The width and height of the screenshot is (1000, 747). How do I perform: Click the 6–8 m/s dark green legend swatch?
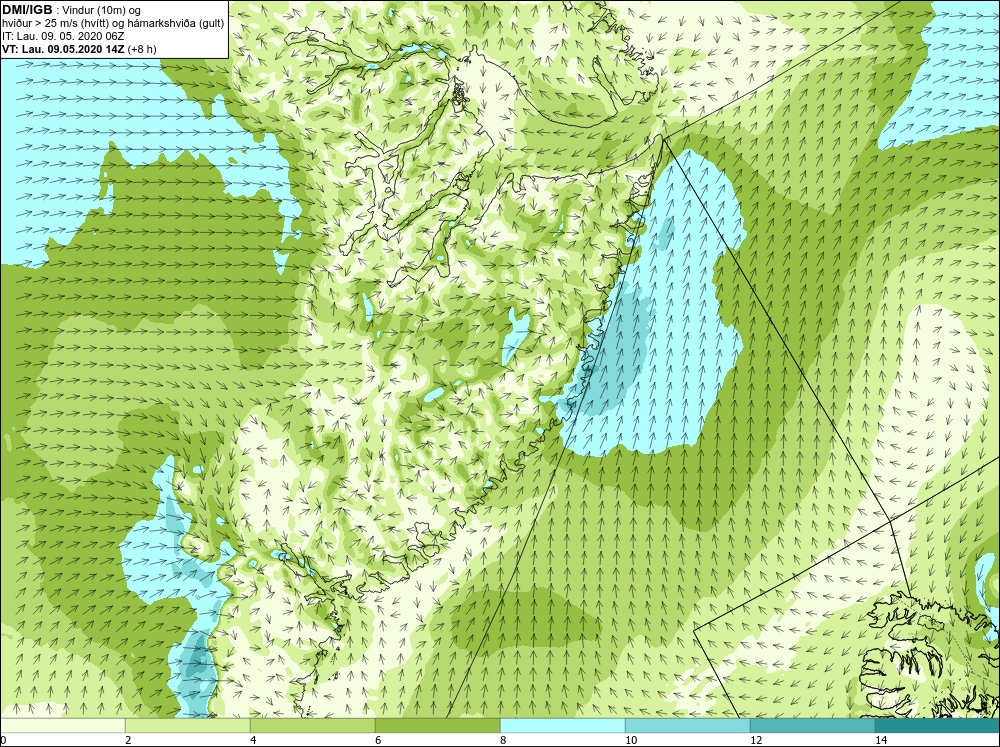pyautogui.click(x=438, y=726)
